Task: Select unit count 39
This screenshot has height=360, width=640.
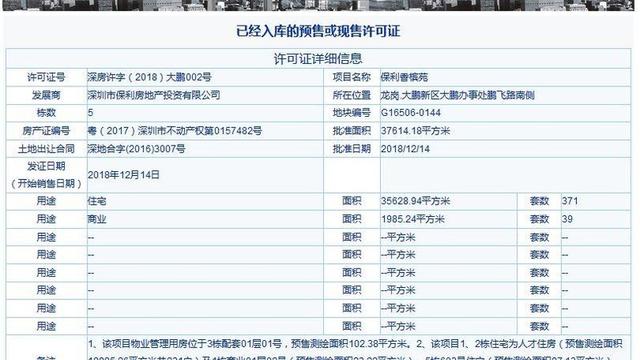Action: pyautogui.click(x=567, y=219)
